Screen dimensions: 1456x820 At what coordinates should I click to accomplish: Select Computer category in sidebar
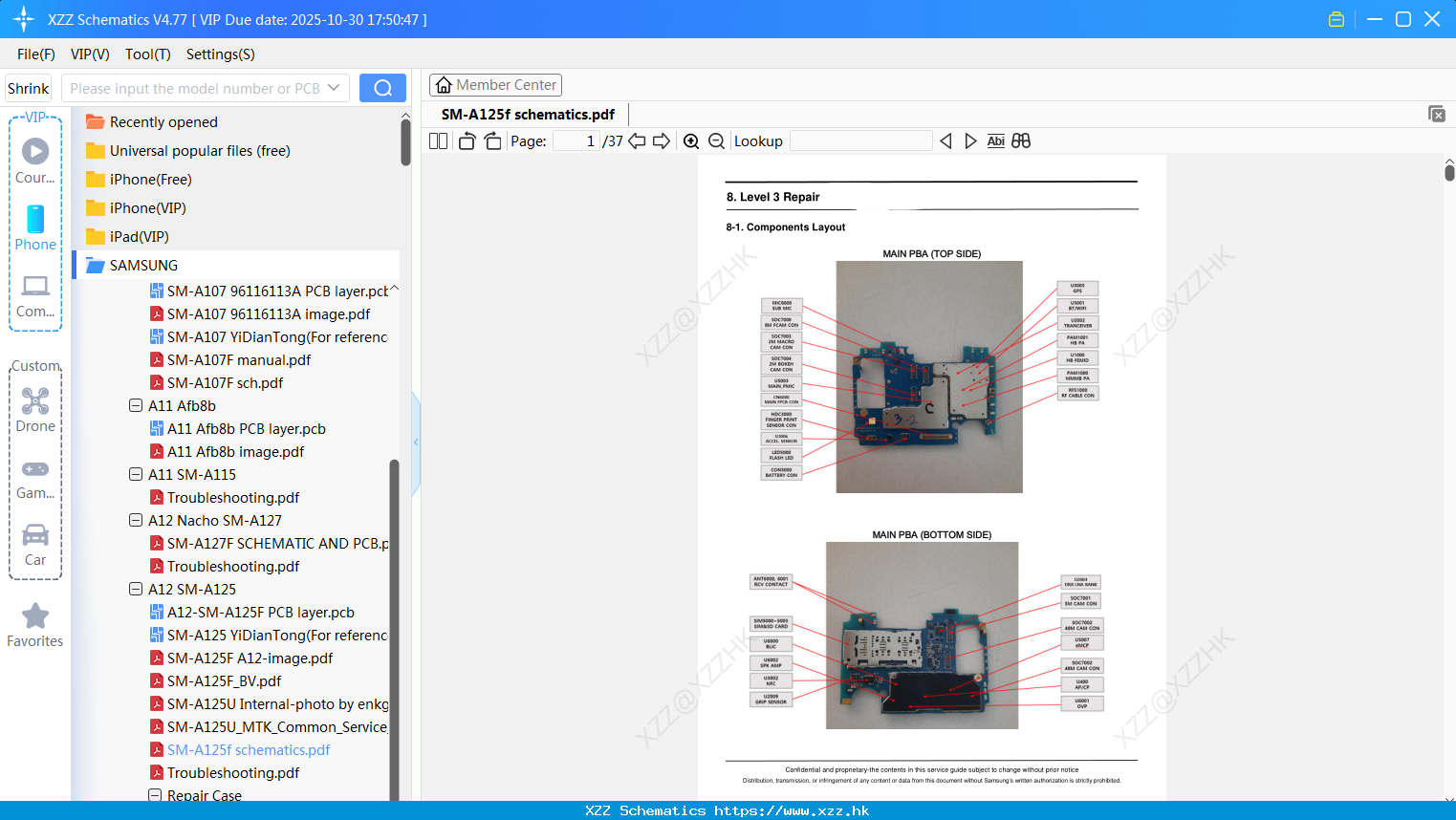(x=35, y=296)
